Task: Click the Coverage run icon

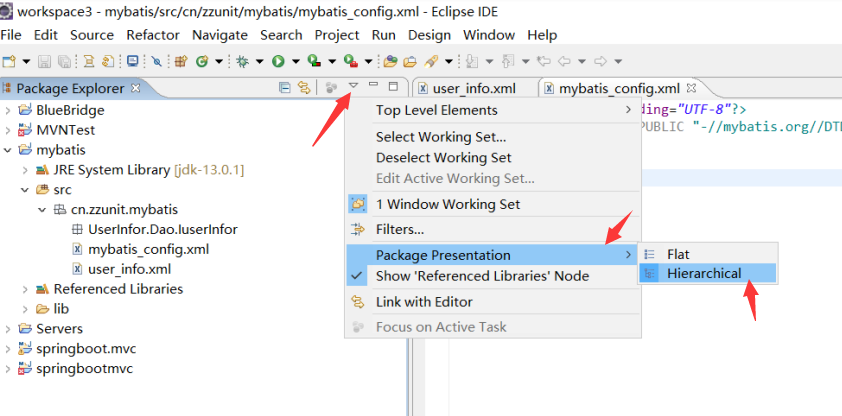Action: (314, 61)
